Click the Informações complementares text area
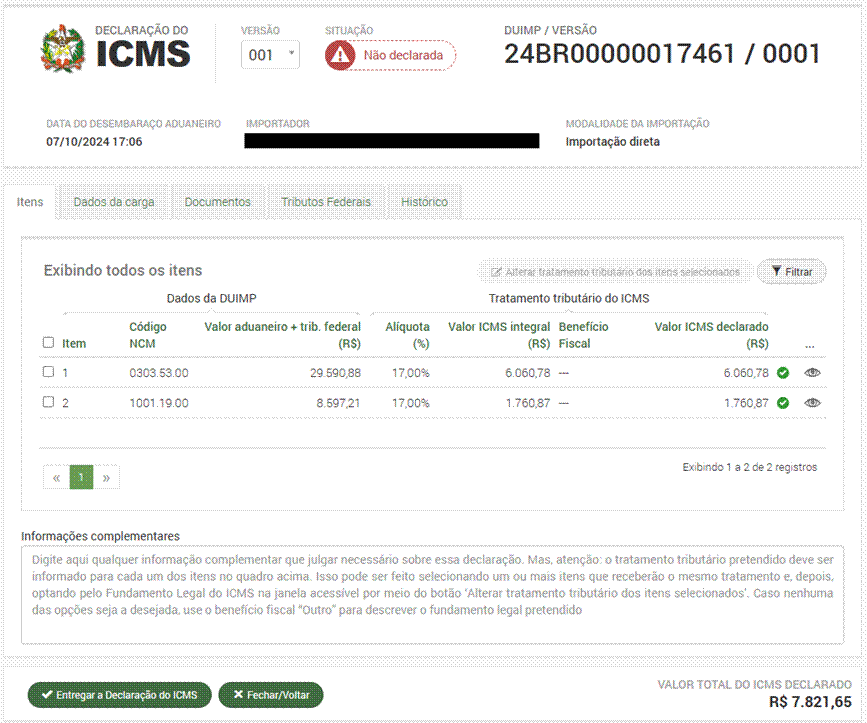The image size is (867, 723). click(x=432, y=594)
